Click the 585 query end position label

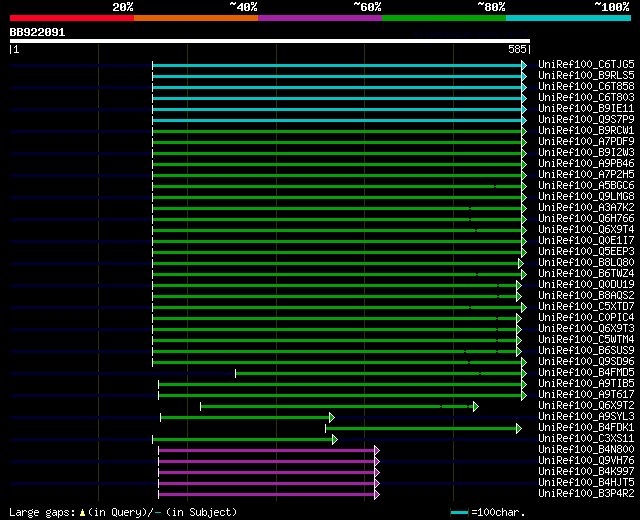pos(517,49)
